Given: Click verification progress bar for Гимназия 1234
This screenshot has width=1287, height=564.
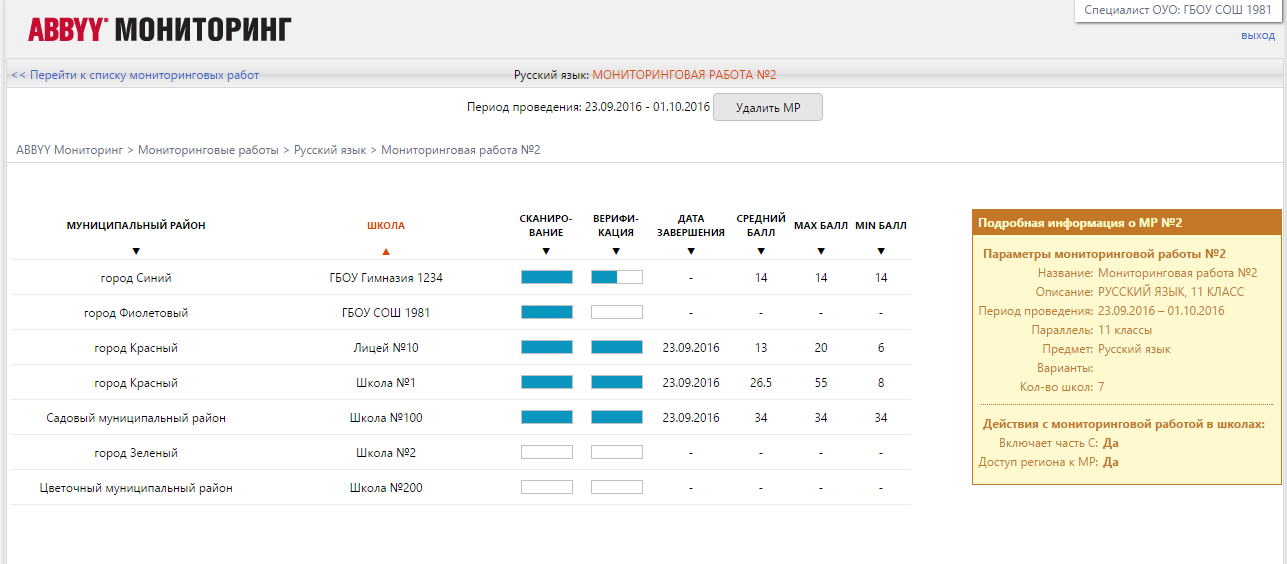Looking at the screenshot, I should 616,277.
